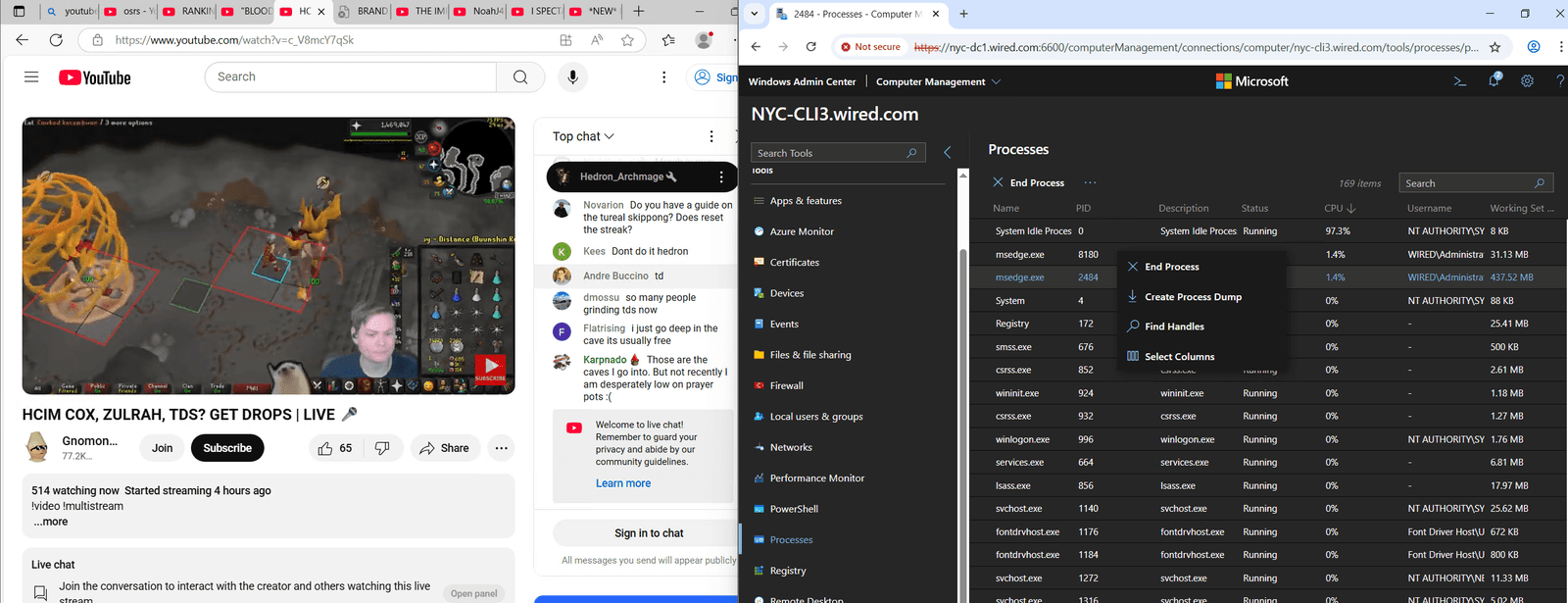1568x603 pixels.
Task: Click the Windows Admin Center home link
Action: coord(802,81)
